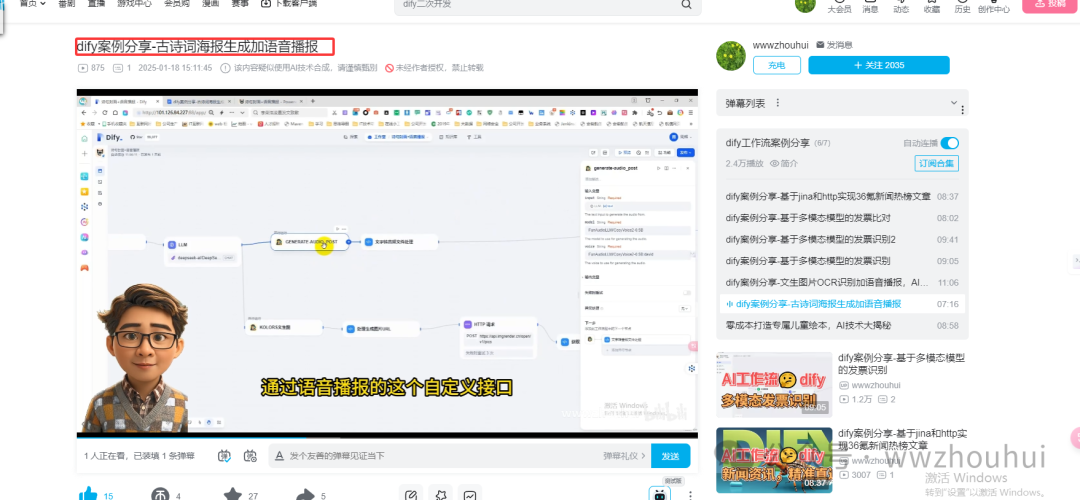Screen dimensions: 1080x500
Task: Open the danmaku settings icon
Action: (251, 456)
